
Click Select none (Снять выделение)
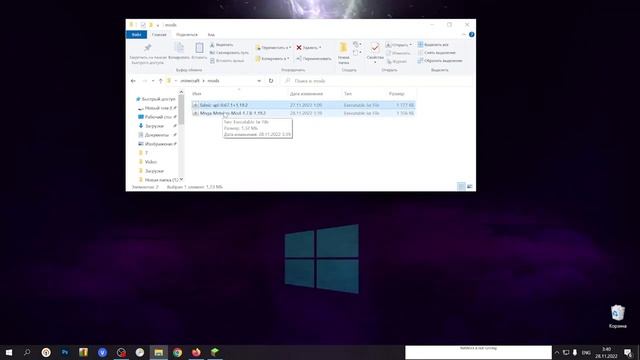click(436, 53)
